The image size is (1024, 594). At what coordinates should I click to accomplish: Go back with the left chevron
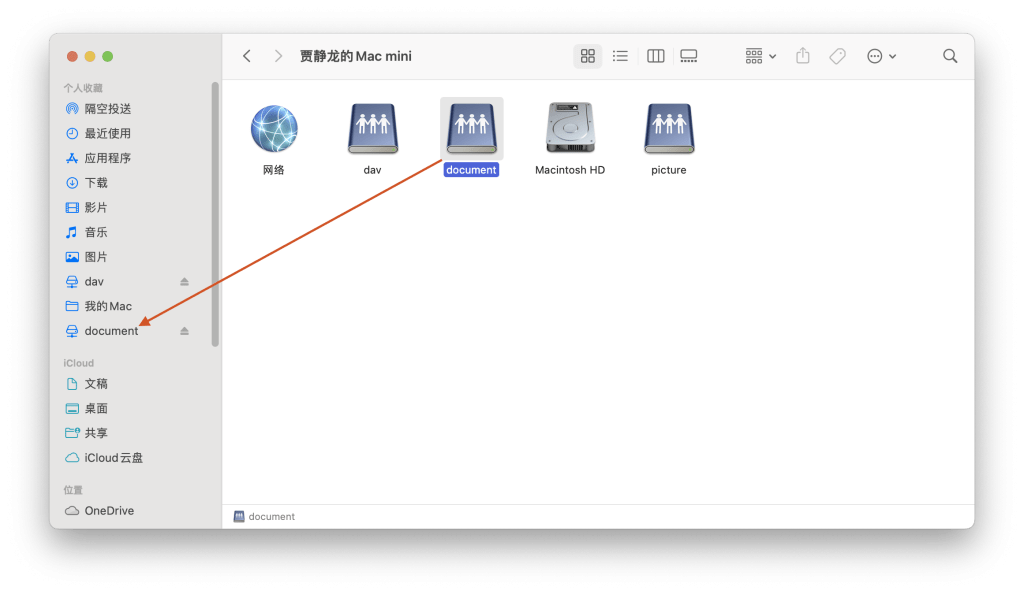click(247, 56)
